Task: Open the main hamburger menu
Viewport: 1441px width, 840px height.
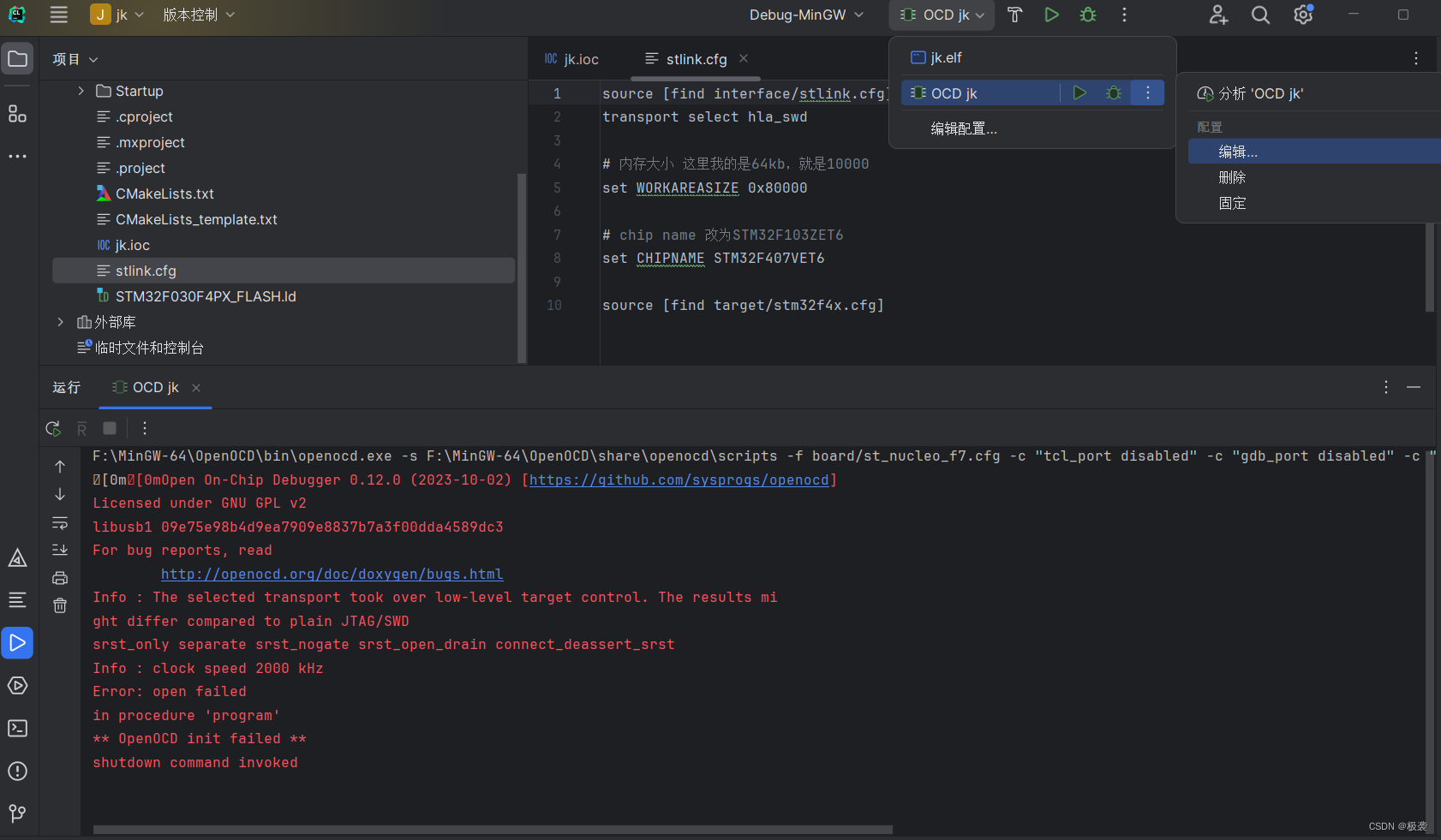Action: [x=58, y=15]
